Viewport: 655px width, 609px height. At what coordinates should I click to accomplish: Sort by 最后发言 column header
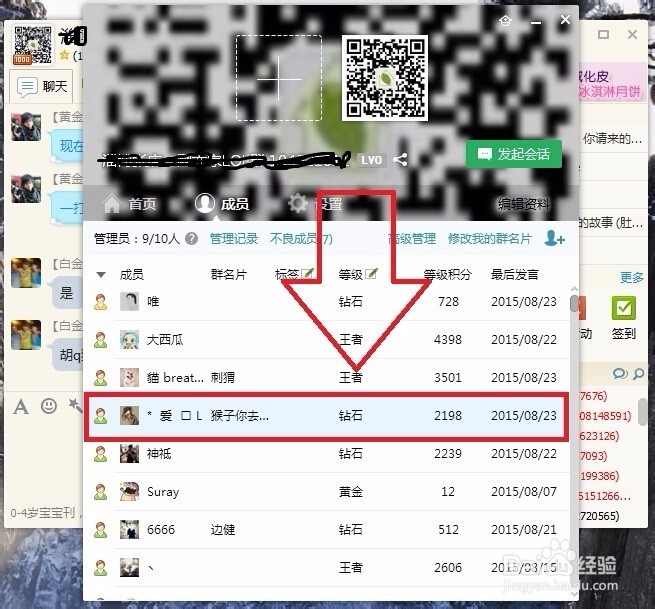[x=515, y=274]
